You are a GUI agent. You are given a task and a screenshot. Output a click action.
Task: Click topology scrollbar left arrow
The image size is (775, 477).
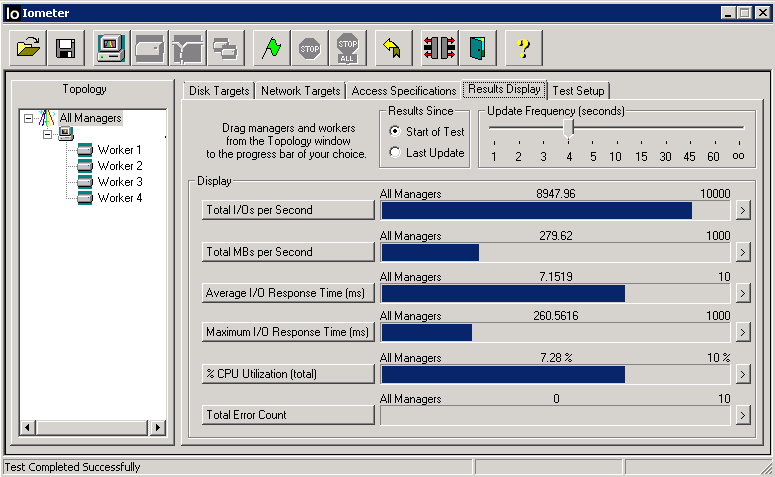[x=28, y=427]
